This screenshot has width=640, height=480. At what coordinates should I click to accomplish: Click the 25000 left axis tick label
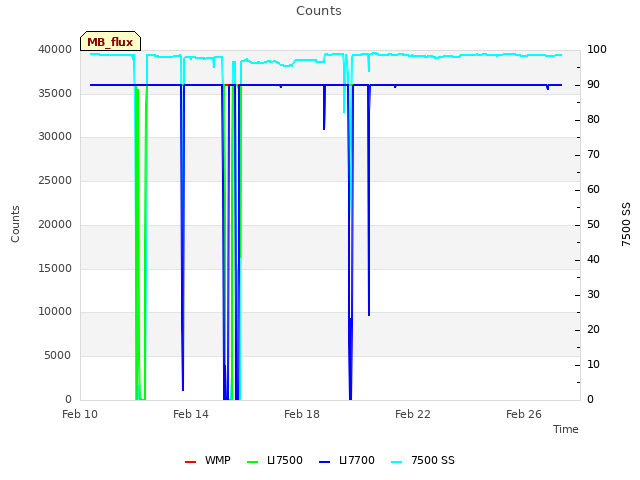point(55,180)
